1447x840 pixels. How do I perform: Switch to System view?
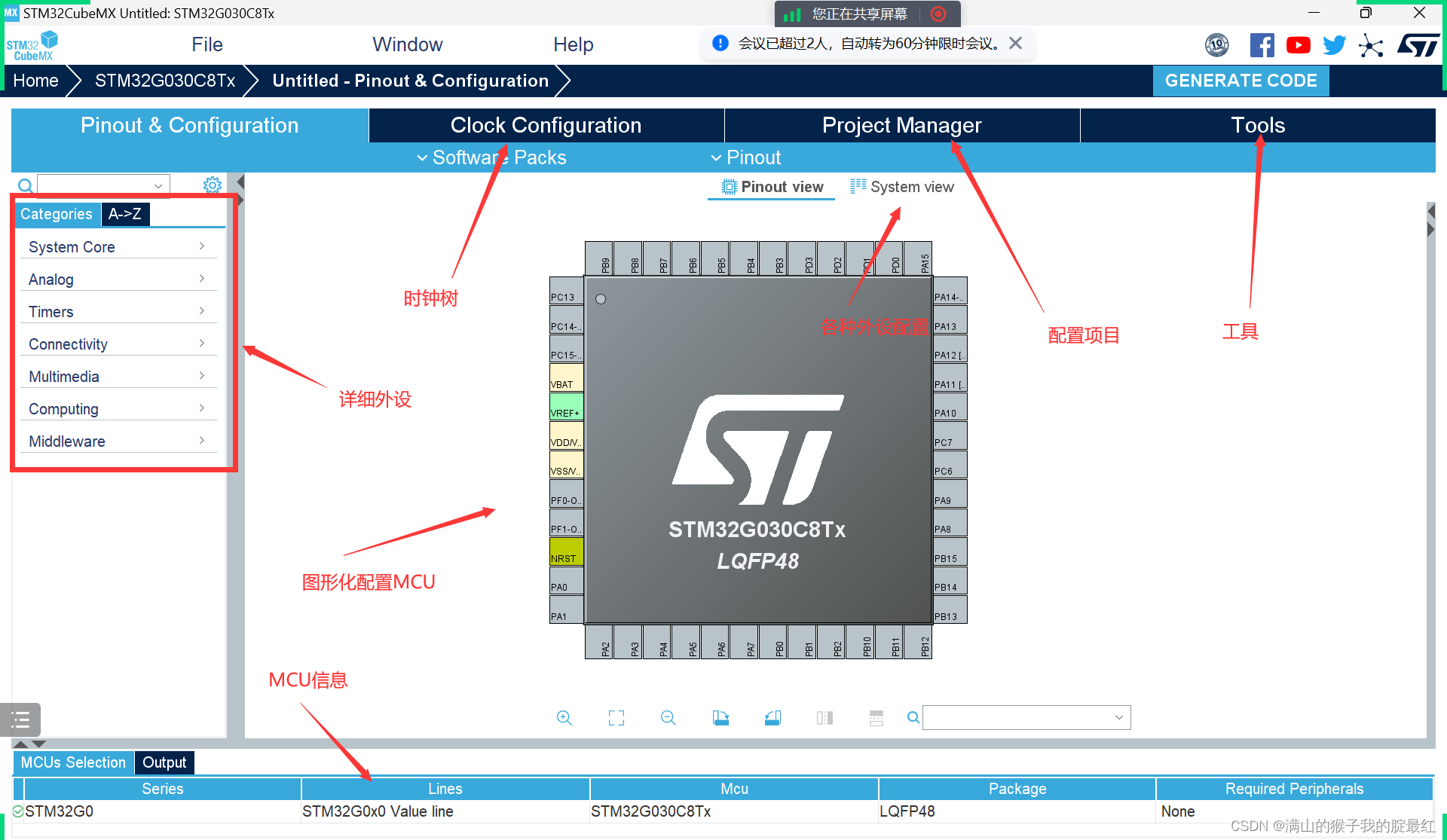pos(902,187)
